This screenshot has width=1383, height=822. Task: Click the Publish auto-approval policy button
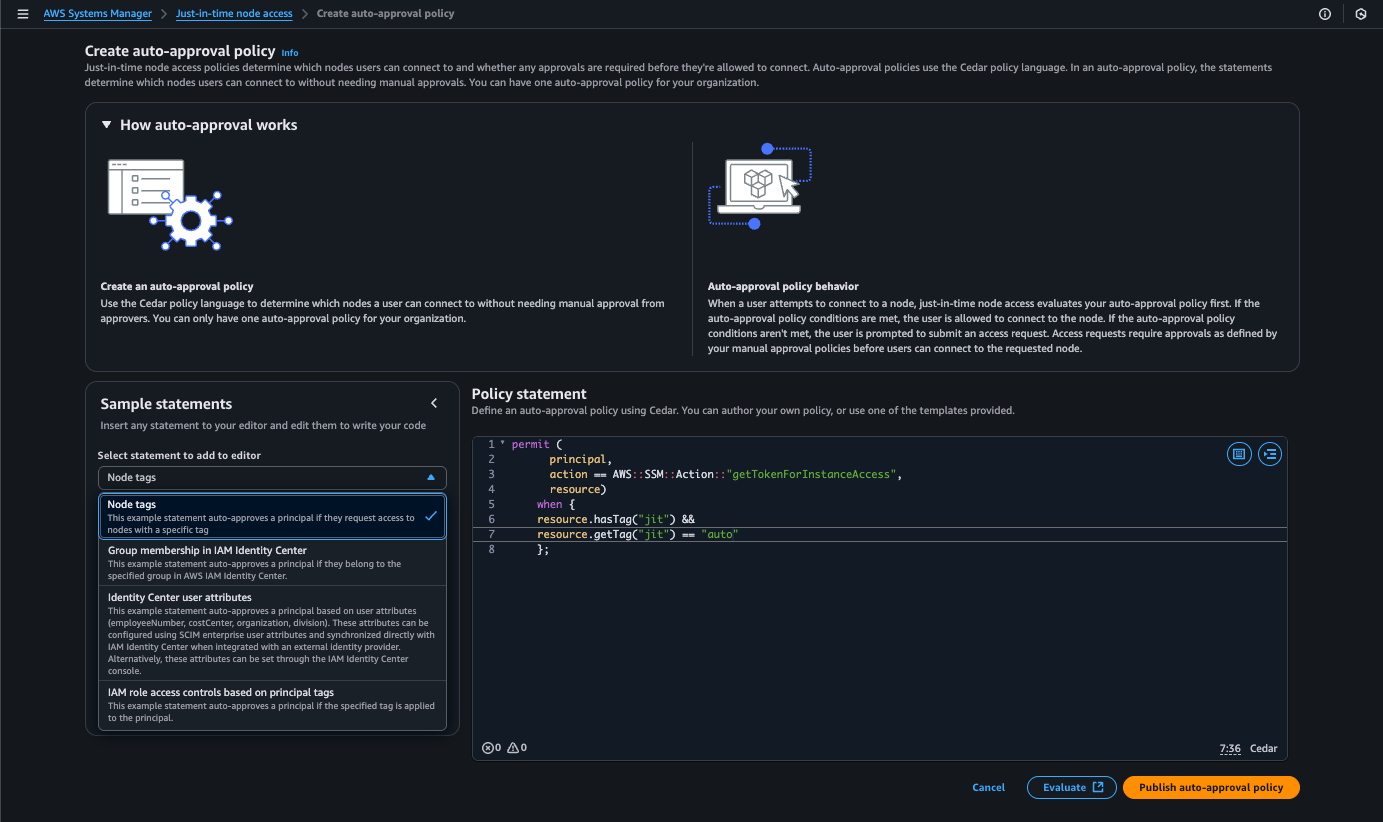1210,787
